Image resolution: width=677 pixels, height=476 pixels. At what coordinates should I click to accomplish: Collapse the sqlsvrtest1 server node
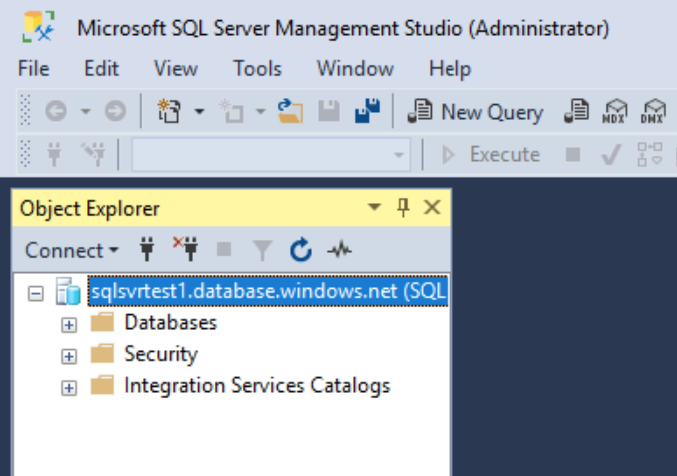pos(35,294)
